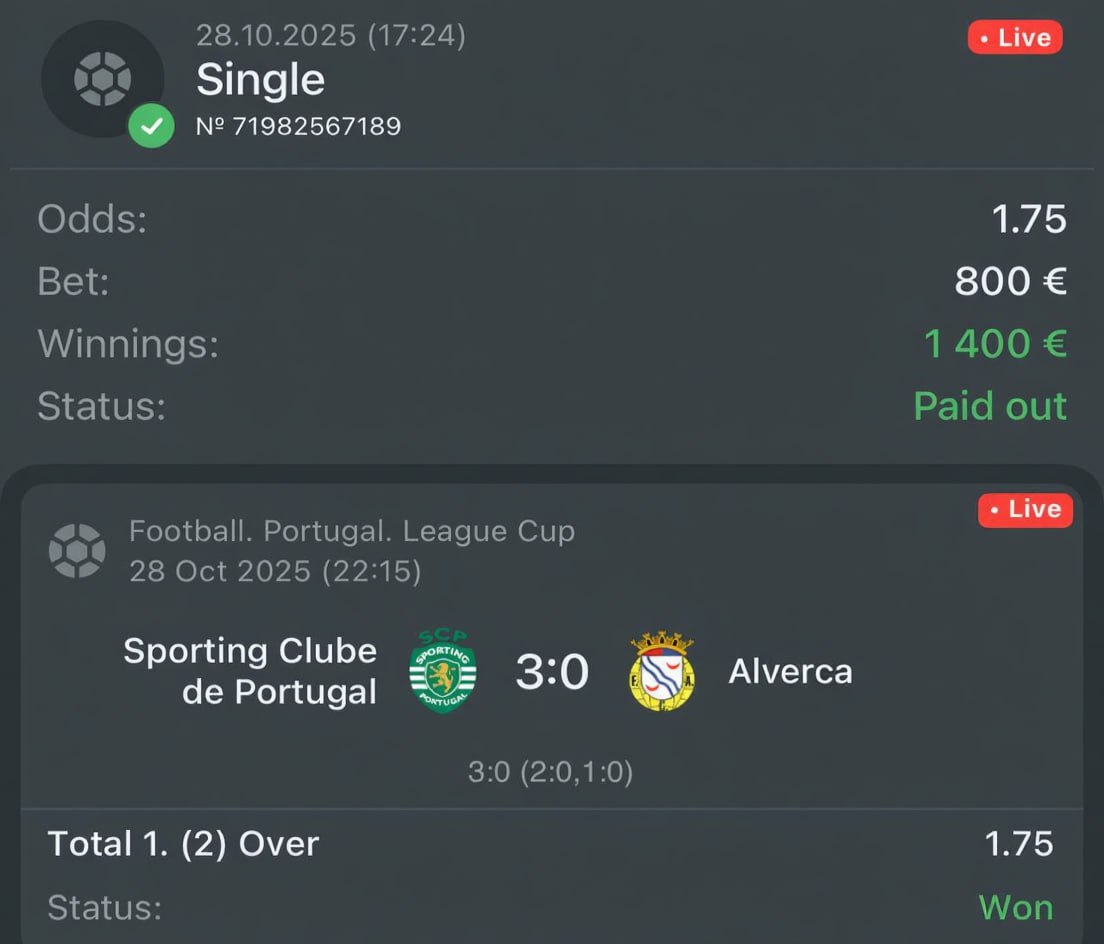1104x944 pixels.
Task: Click the 1 400 € winnings amount
Action: (x=995, y=344)
